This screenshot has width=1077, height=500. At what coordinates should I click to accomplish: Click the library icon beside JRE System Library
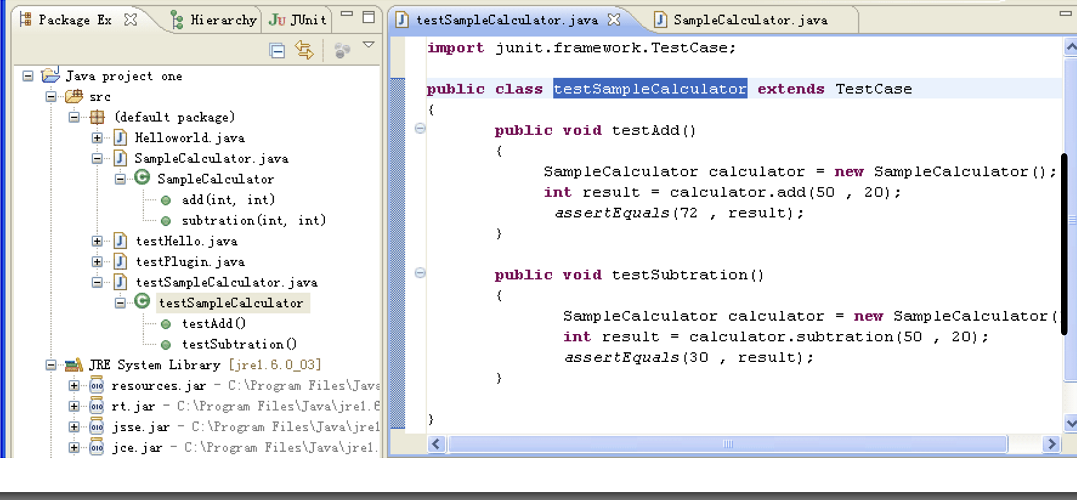click(74, 365)
